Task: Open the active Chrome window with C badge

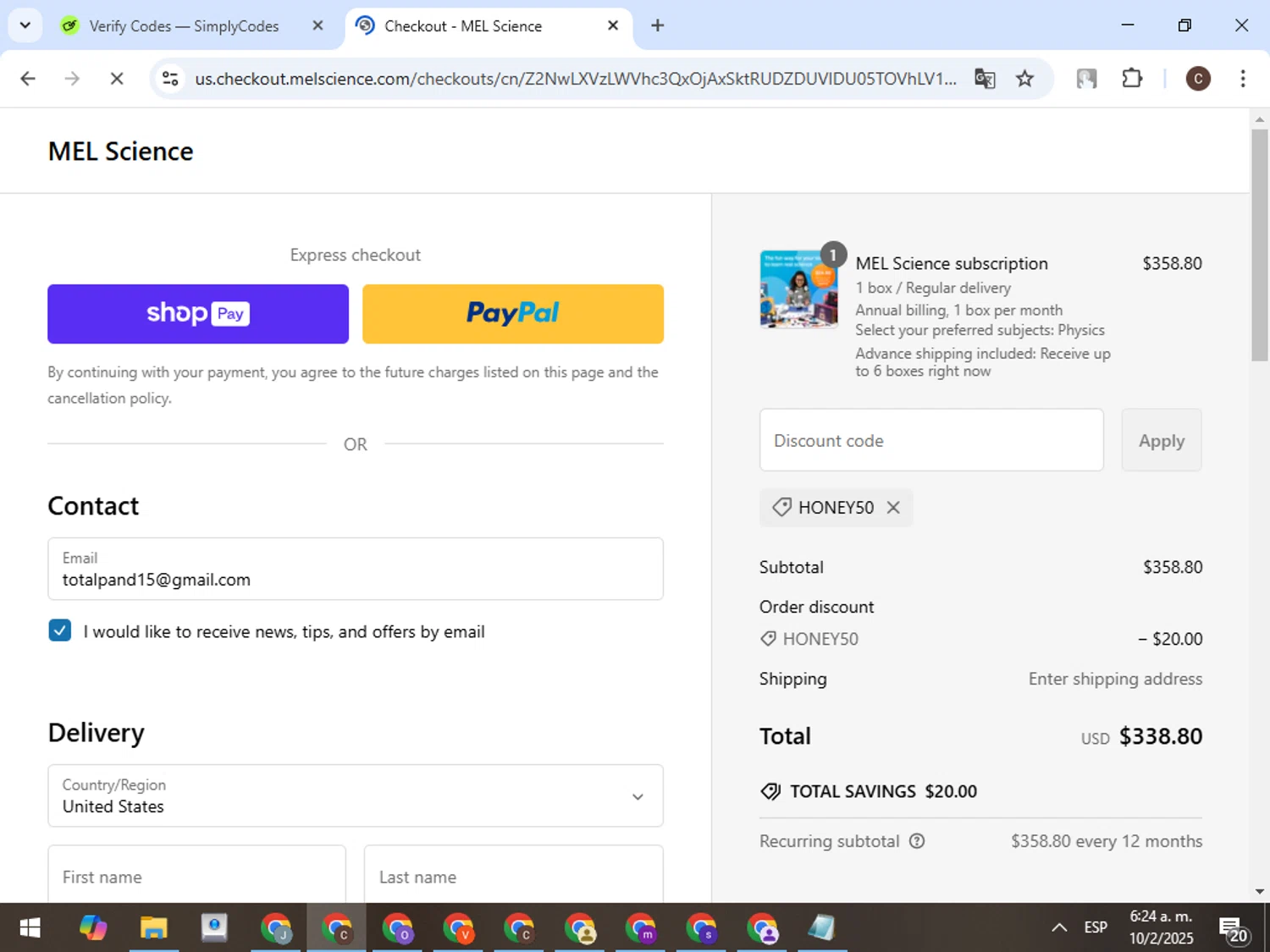Action: pos(337,928)
